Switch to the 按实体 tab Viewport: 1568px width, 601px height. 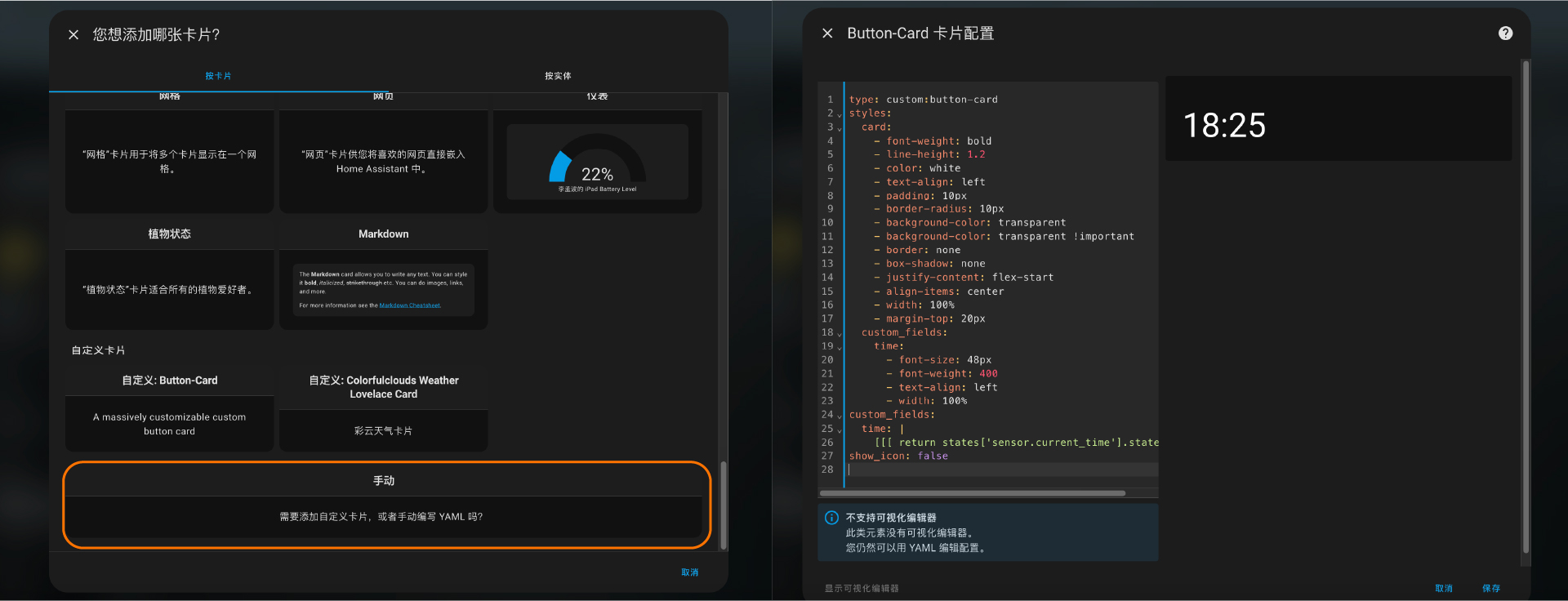point(558,76)
